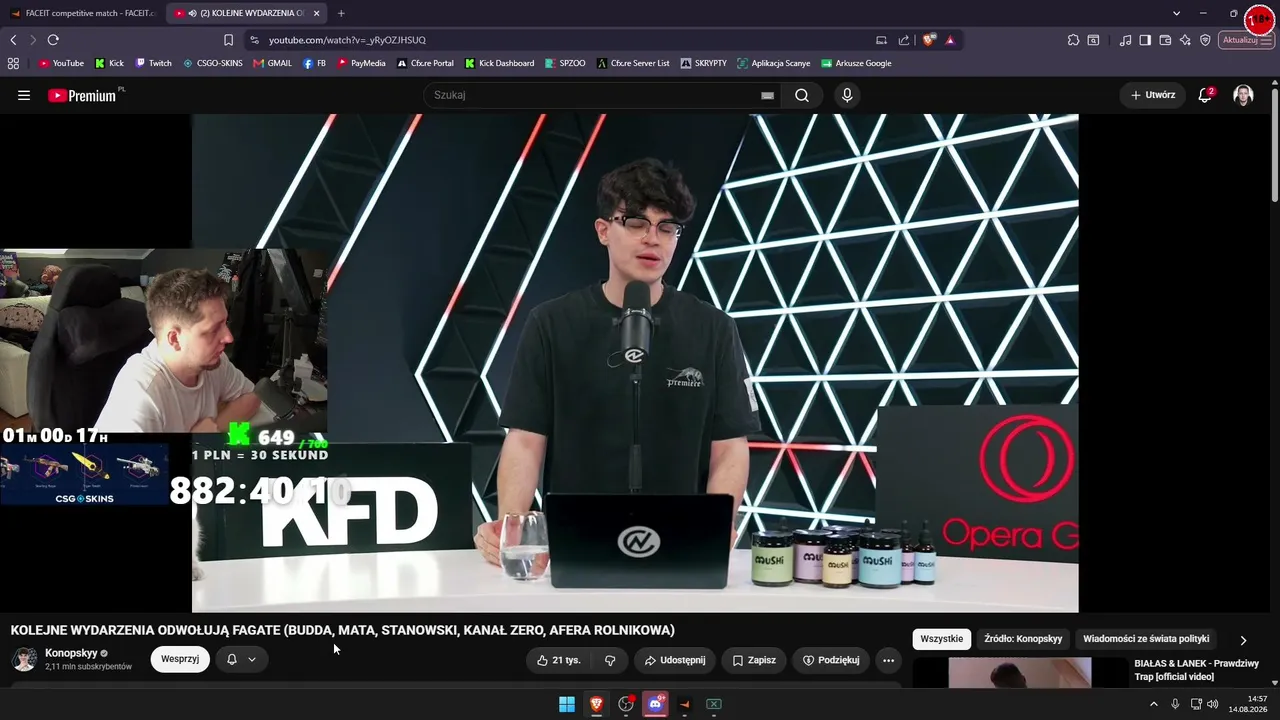Open the Arkusze Google bookmark
Image resolution: width=1280 pixels, height=720 pixels.
856,63
